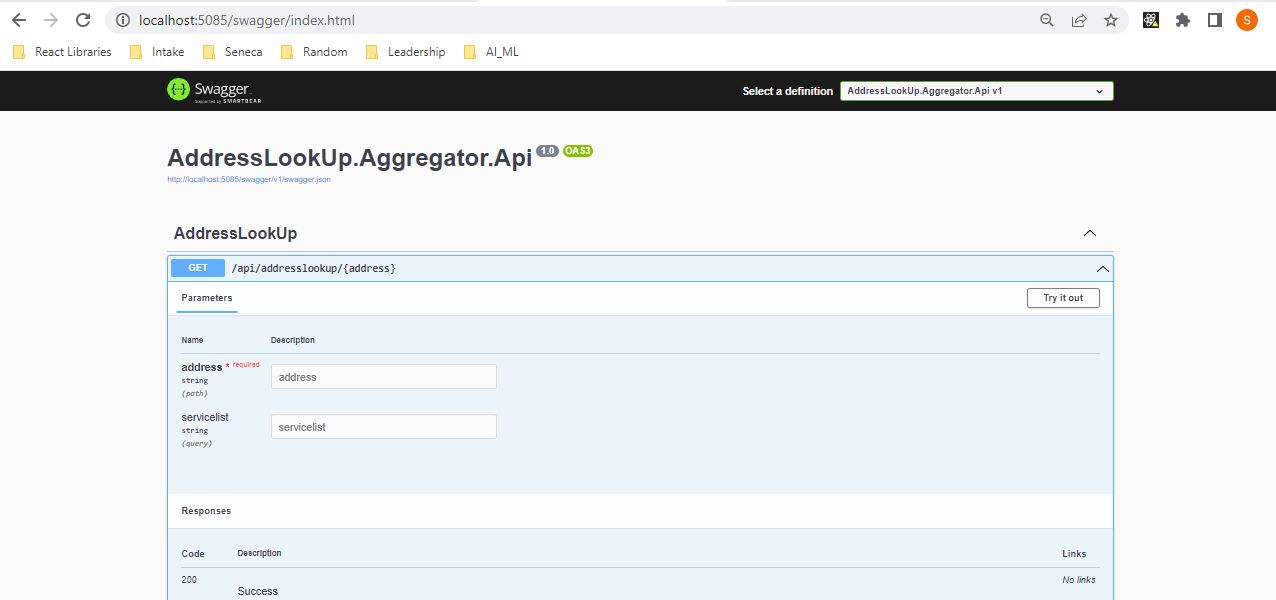Open the AI_ML bookmark folder
Screen dimensions: 1276x600
pyautogui.click(x=491, y=52)
